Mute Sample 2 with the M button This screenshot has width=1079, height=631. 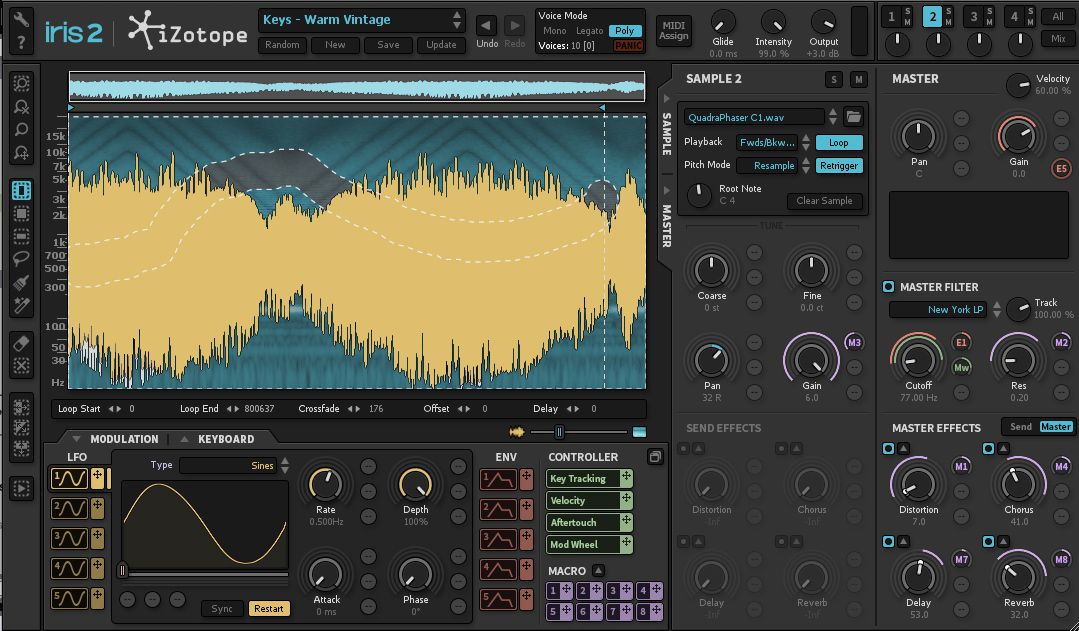pyautogui.click(x=859, y=80)
